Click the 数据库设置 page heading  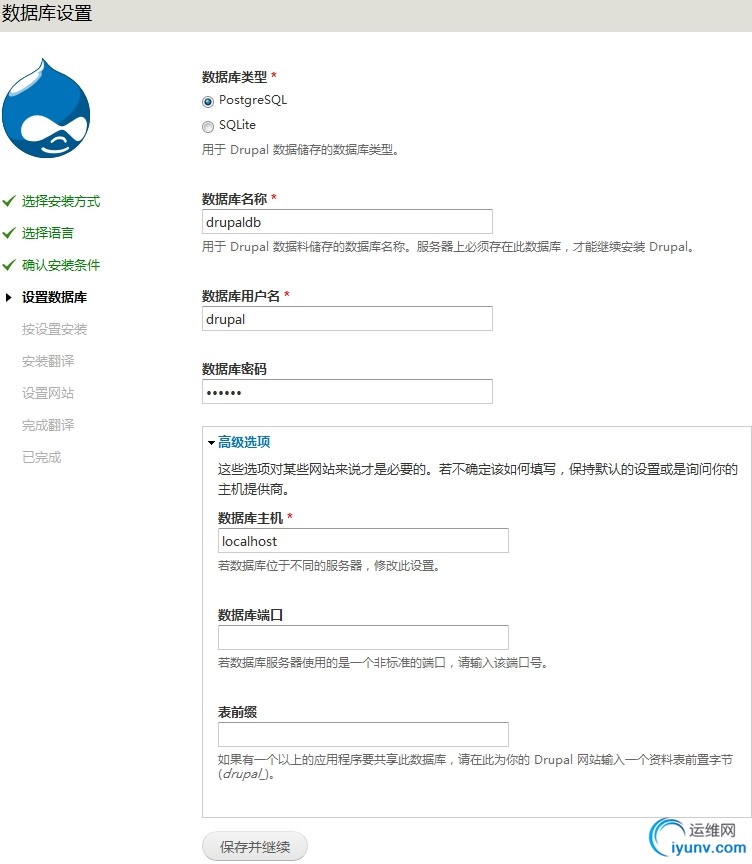(47, 13)
